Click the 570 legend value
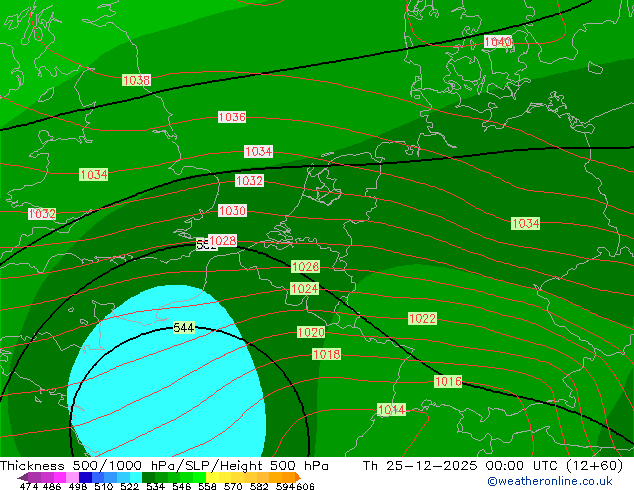634x490 pixels. click(x=233, y=486)
